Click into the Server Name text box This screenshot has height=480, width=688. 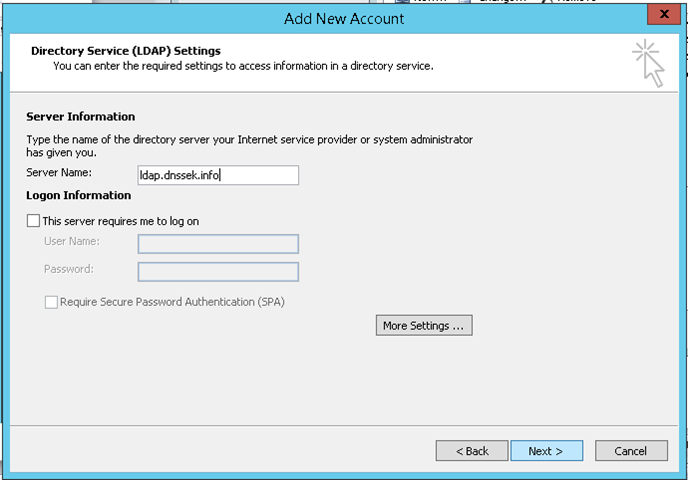point(218,175)
